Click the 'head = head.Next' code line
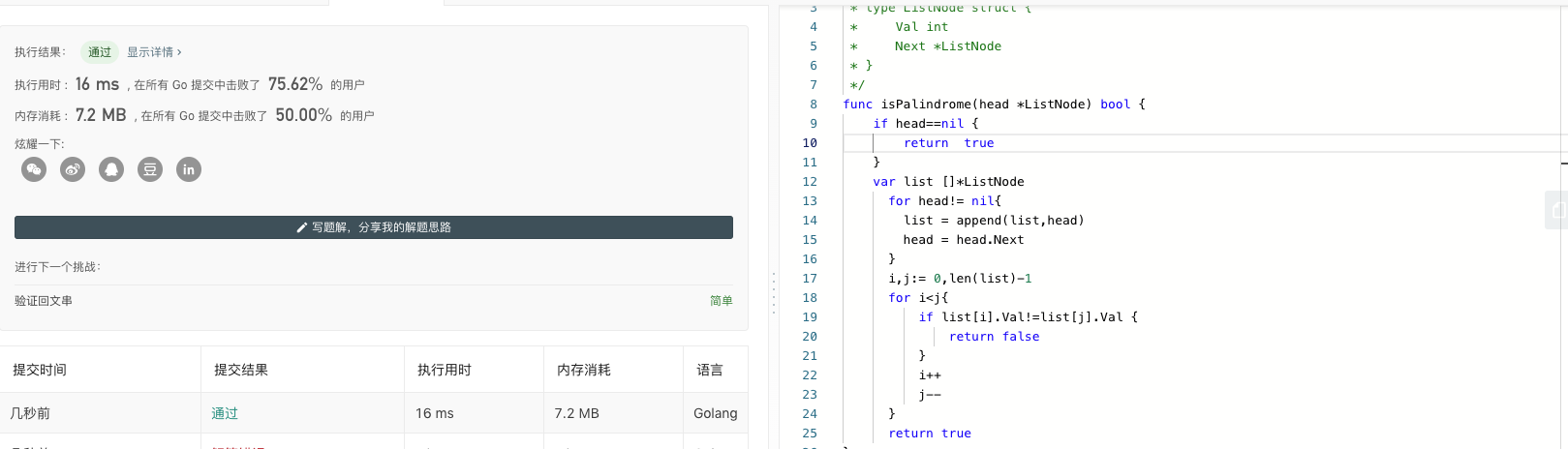This screenshot has width=1568, height=449. (x=964, y=240)
